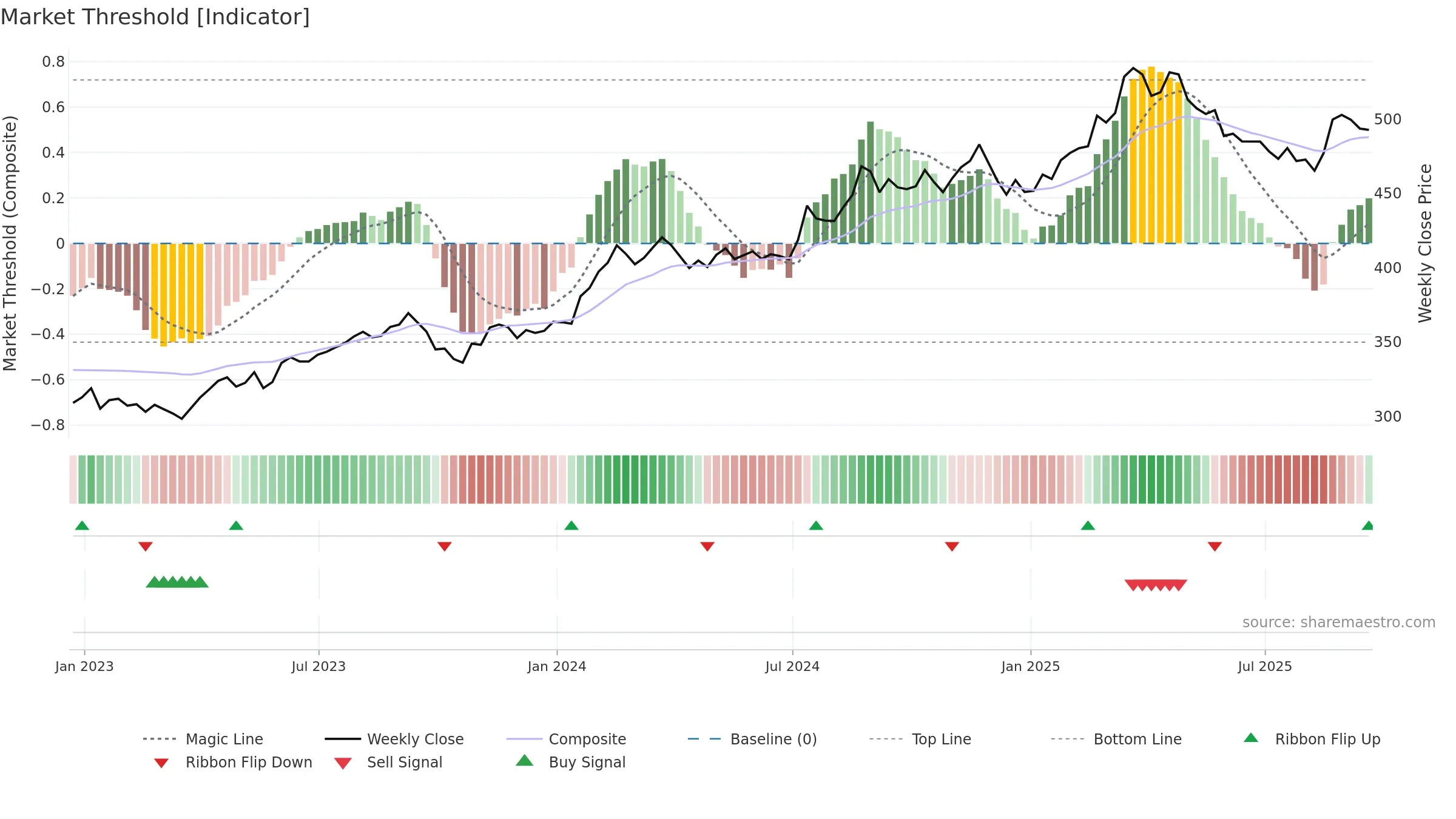
Task: Click the 500 price label on right axis
Action: (x=1388, y=120)
